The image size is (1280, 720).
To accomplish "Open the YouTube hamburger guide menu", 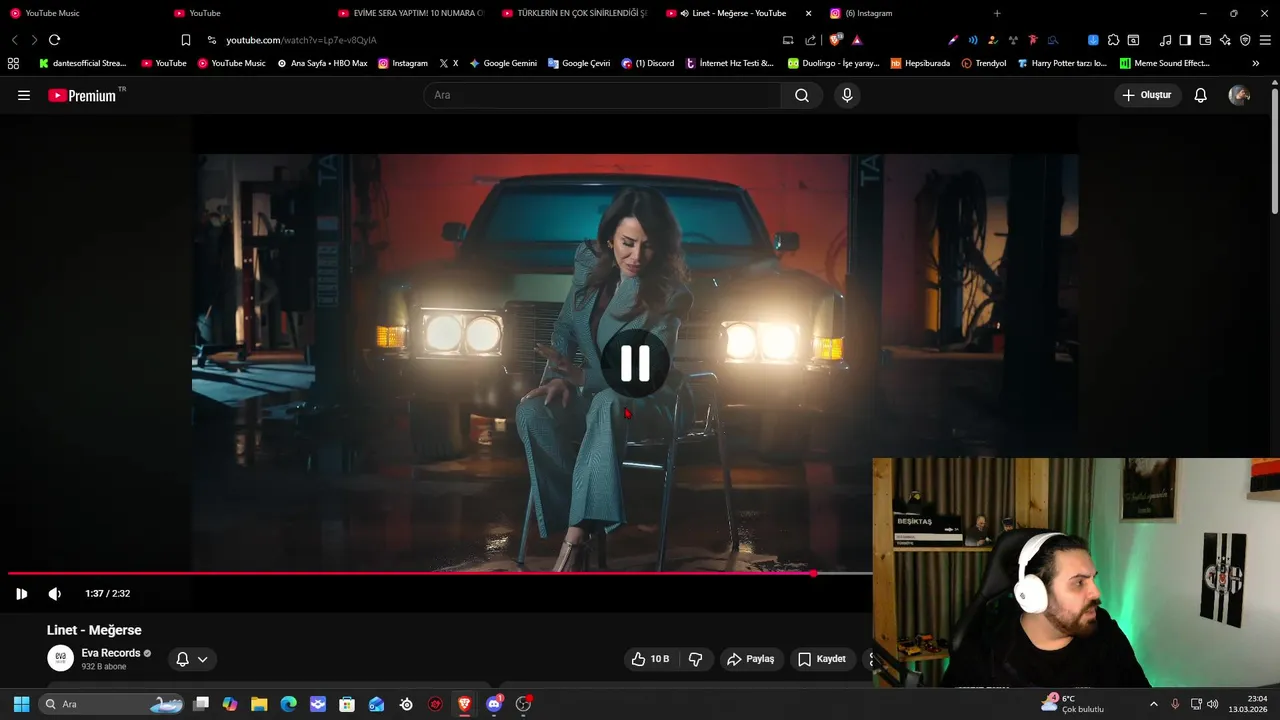I will [24, 95].
